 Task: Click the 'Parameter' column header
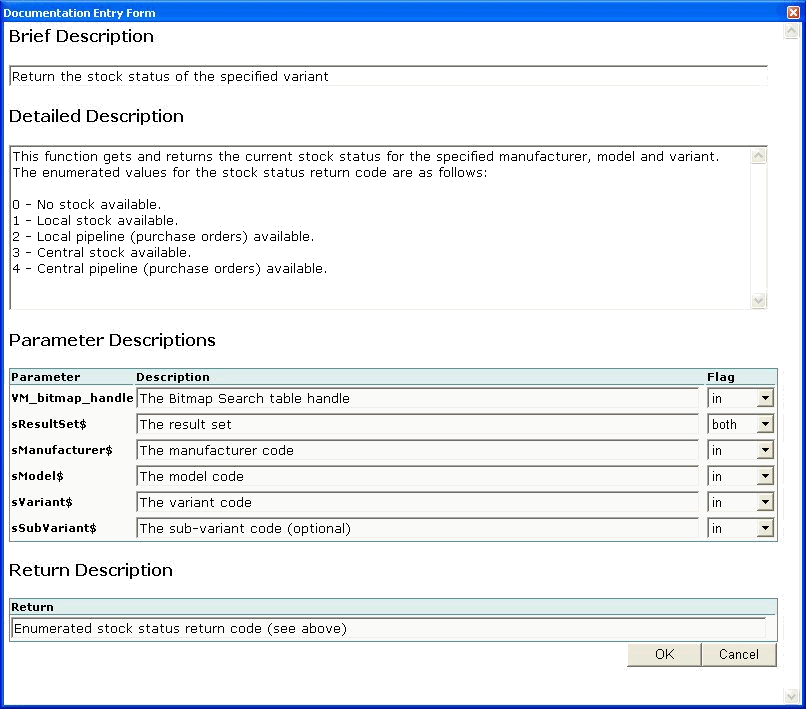point(46,377)
